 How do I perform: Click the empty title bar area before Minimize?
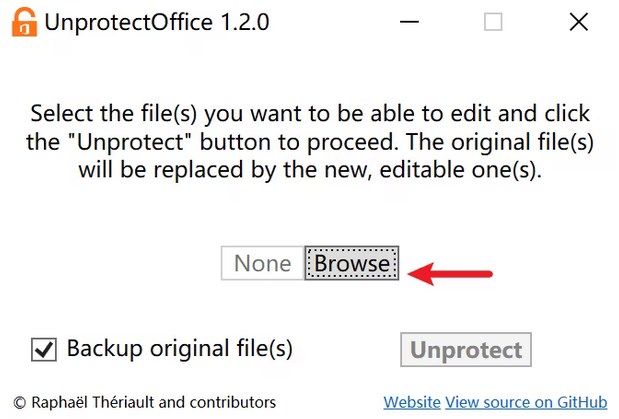pyautogui.click(x=330, y=22)
